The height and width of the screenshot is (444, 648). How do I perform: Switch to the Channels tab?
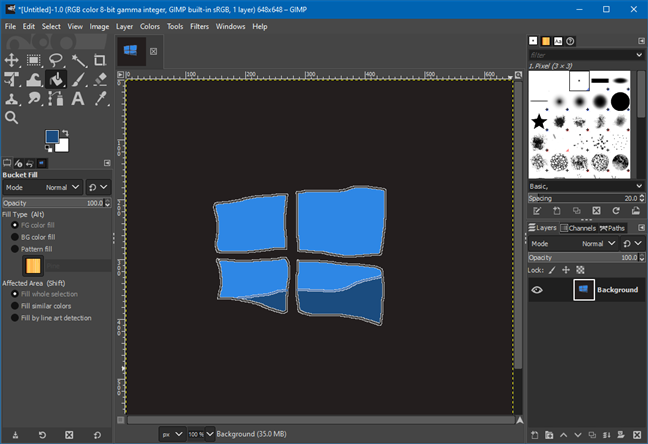pyautogui.click(x=578, y=228)
